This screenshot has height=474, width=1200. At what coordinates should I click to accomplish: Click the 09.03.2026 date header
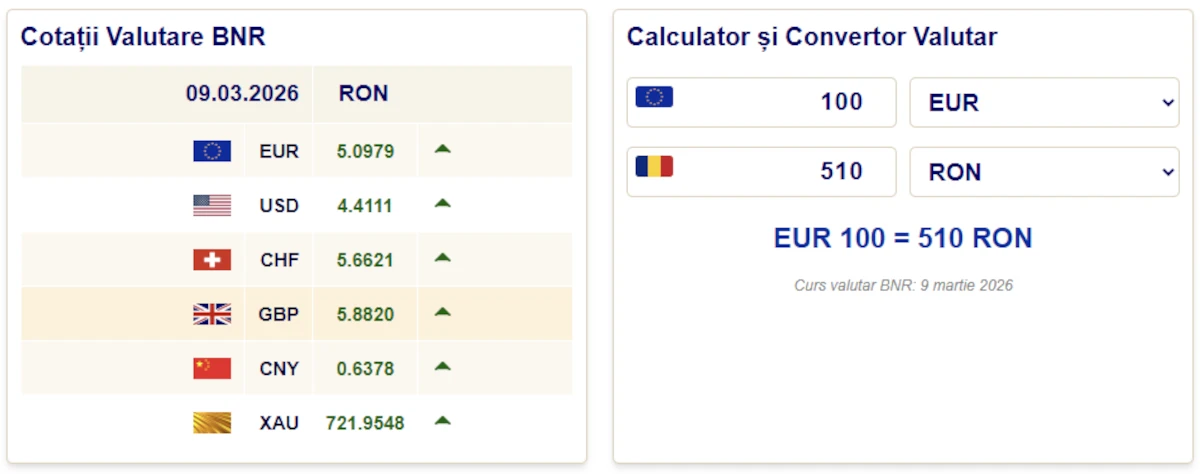tap(242, 94)
